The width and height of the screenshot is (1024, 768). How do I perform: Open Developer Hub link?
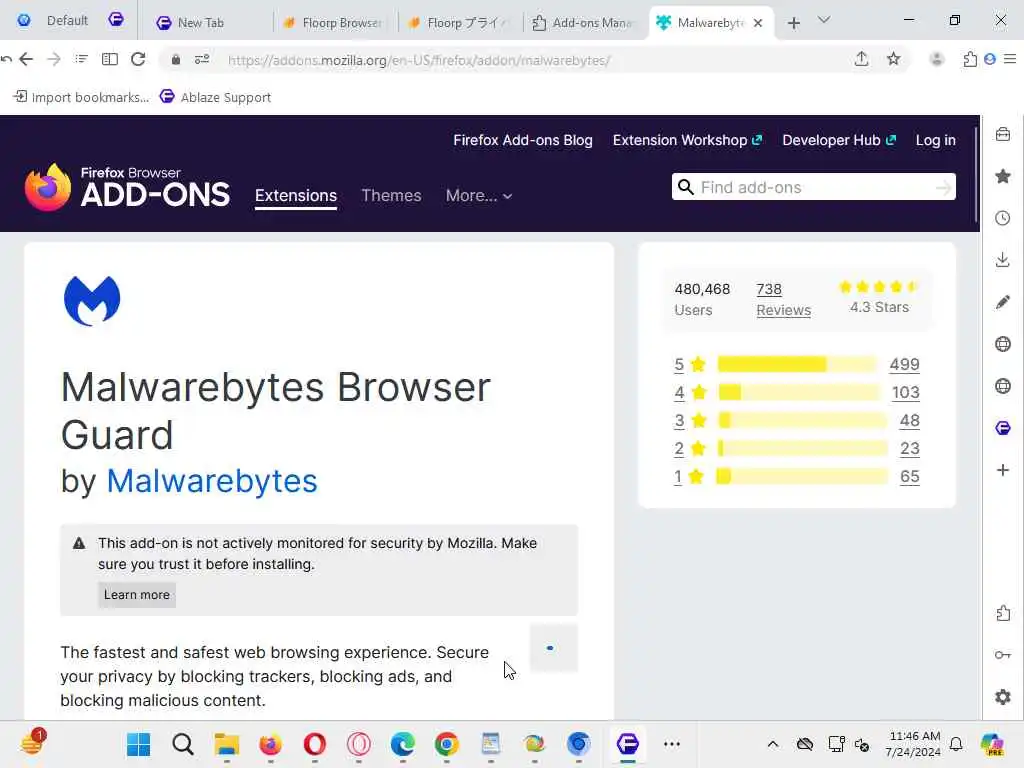coord(839,140)
